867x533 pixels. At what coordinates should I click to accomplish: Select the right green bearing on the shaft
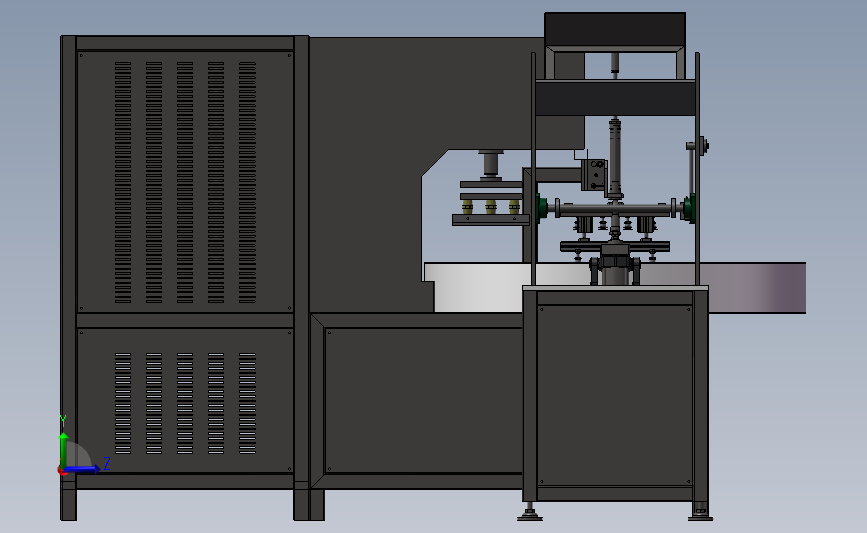[x=689, y=208]
